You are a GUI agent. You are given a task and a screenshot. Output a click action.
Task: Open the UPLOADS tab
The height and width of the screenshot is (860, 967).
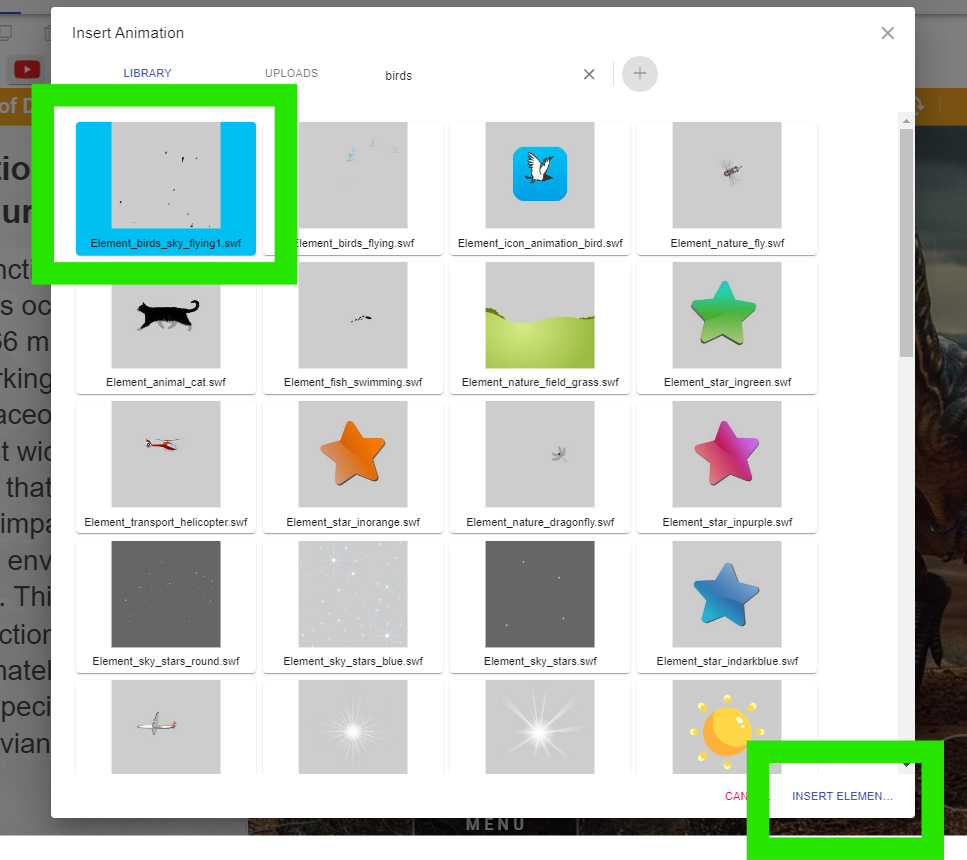coord(292,73)
